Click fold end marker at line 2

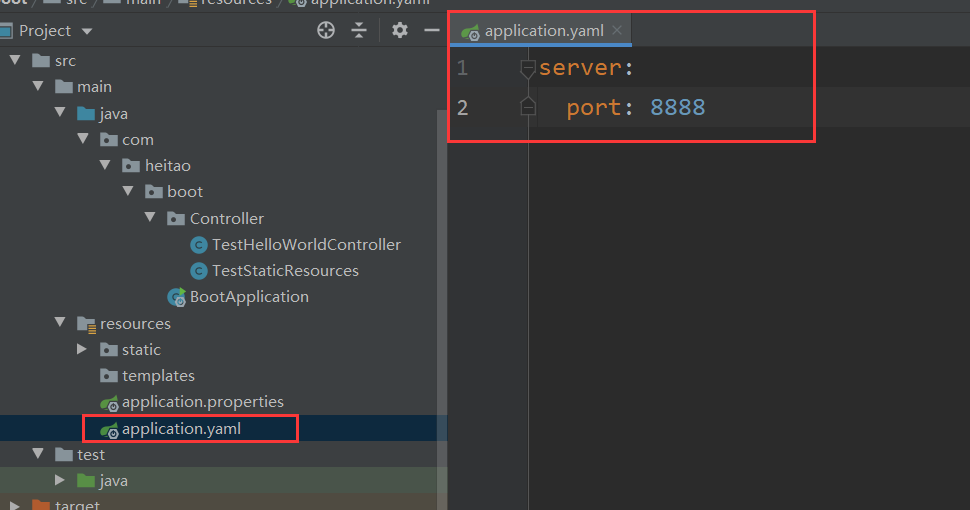pos(528,107)
